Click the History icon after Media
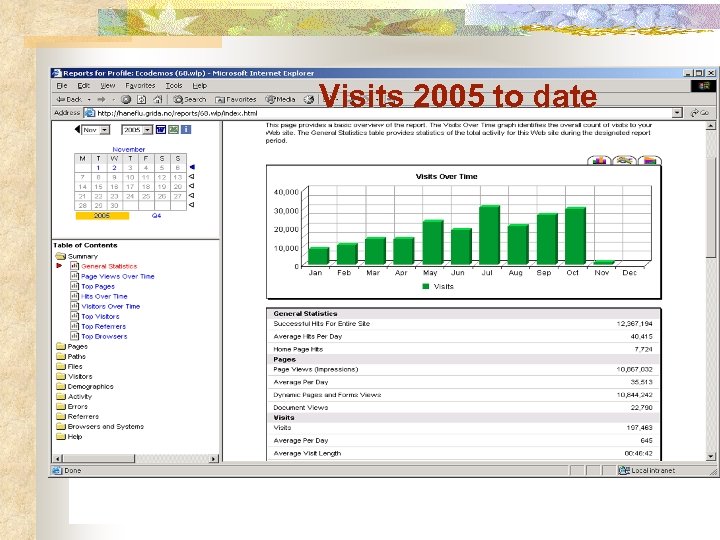This screenshot has height=540, width=720. pyautogui.click(x=309, y=99)
